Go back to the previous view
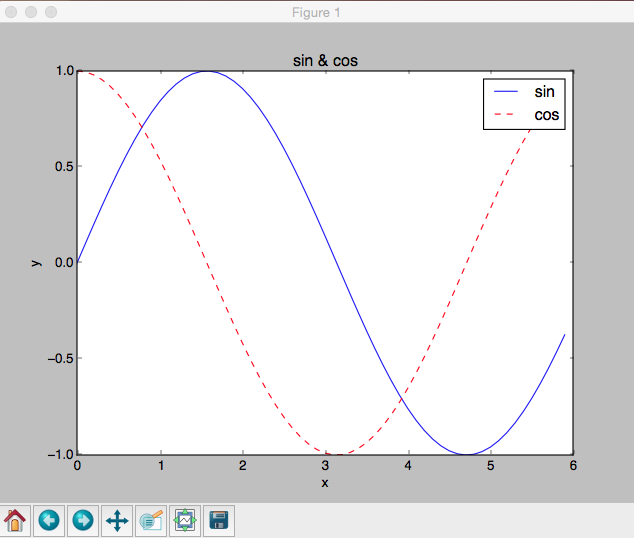The width and height of the screenshot is (634, 538). point(49,521)
